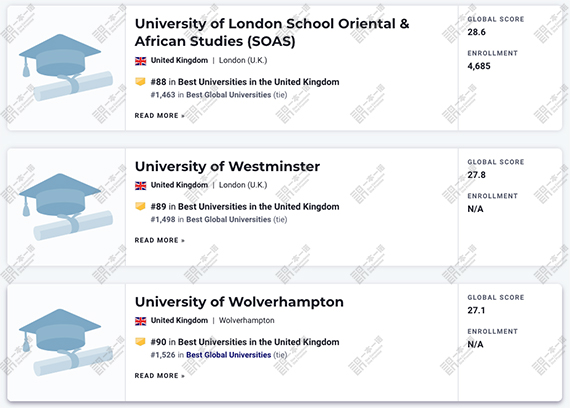
Task: Click yellow ranking badge icon beside #88
Action: 140,82
